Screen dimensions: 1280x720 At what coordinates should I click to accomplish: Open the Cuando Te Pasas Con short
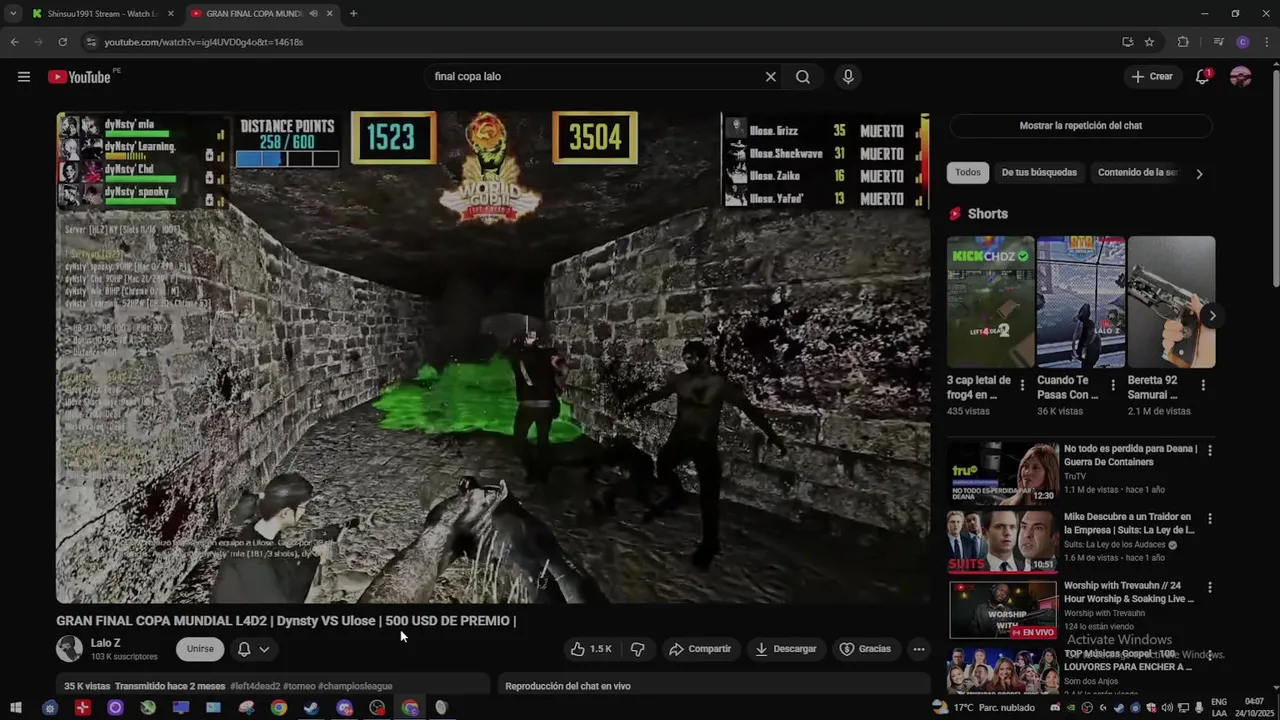[1081, 302]
